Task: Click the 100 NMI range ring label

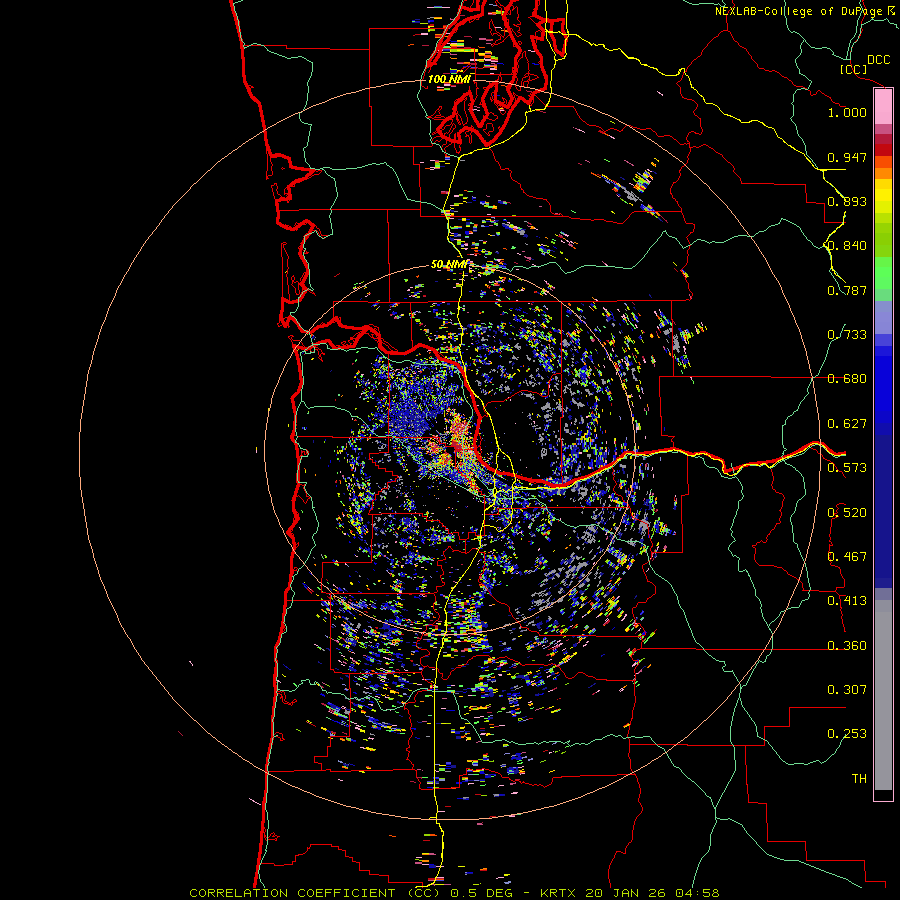Action: tap(449, 79)
